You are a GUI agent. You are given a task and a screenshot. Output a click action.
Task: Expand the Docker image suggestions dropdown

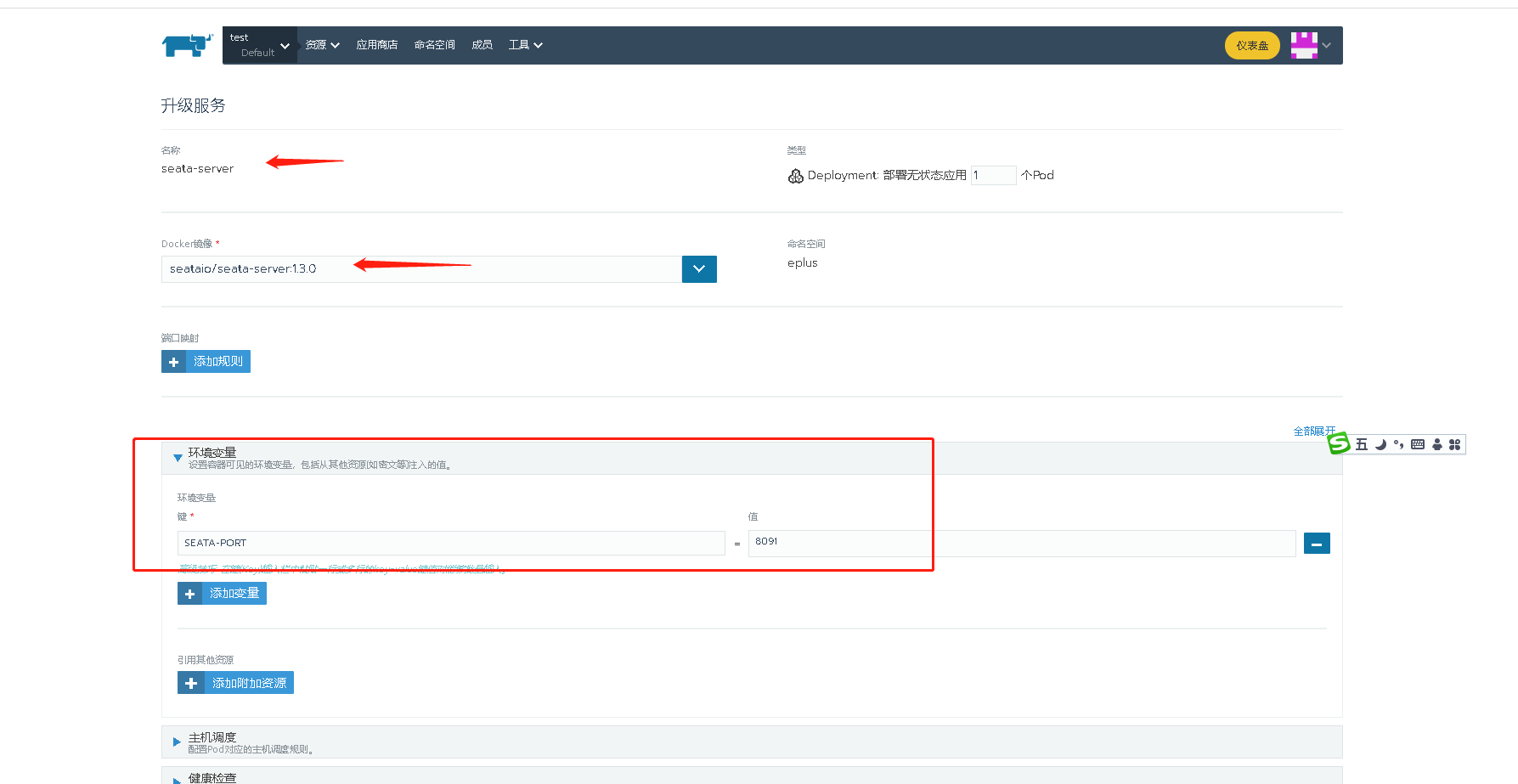pos(699,269)
